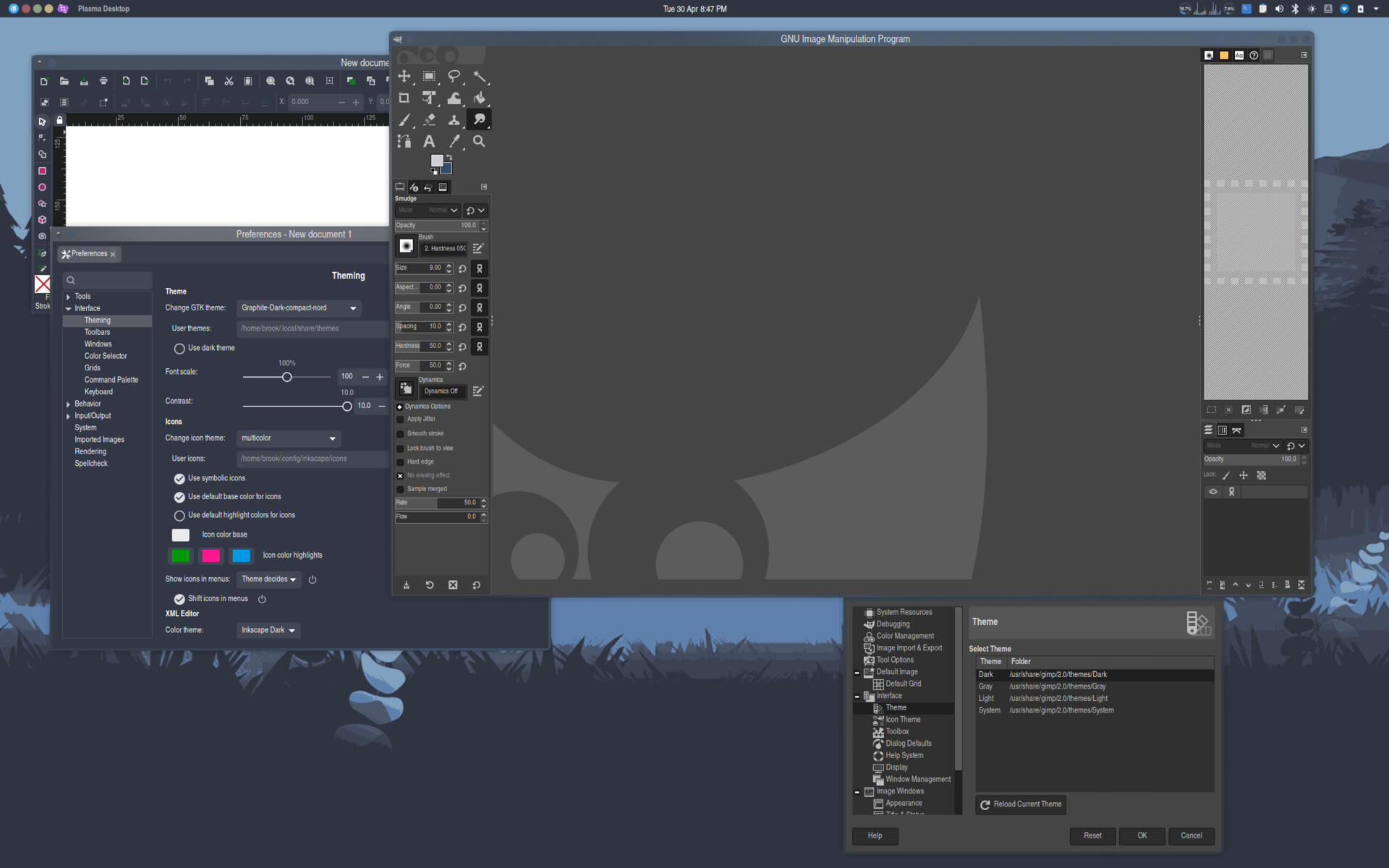
Task: Select the Inkscape rectangle tool
Action: tap(42, 171)
